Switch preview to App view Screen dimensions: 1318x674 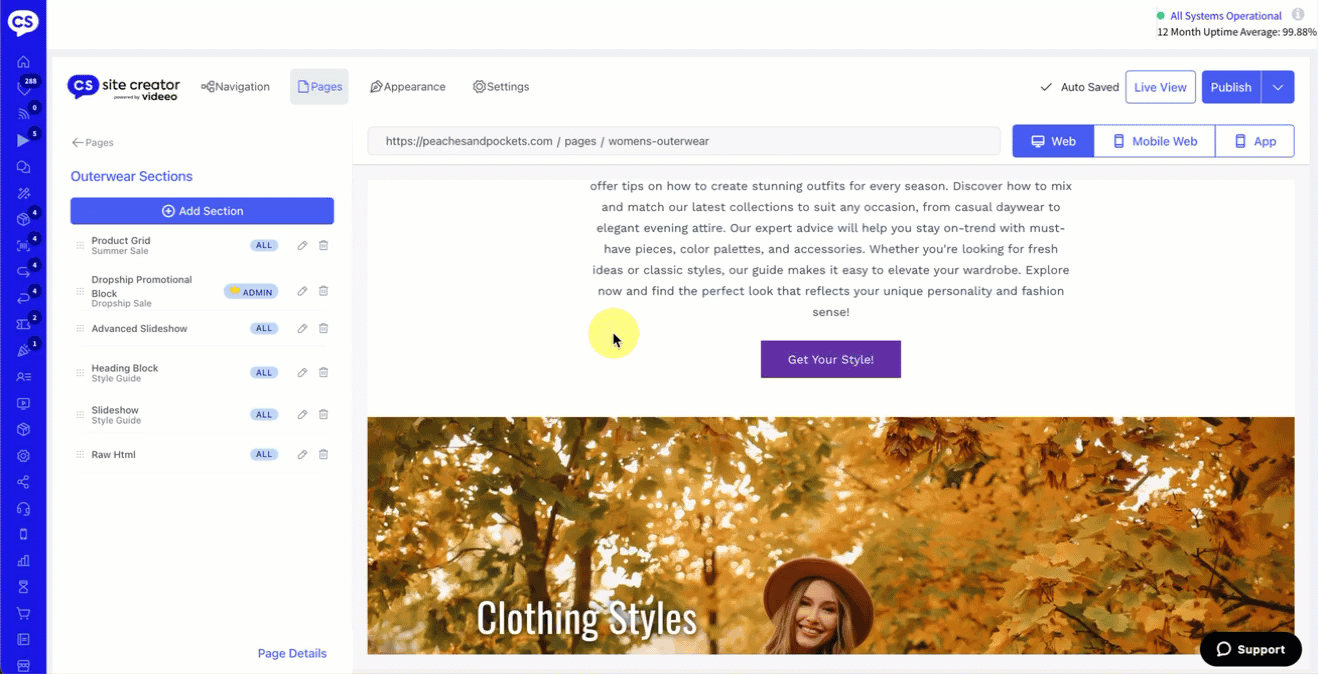tap(1255, 142)
